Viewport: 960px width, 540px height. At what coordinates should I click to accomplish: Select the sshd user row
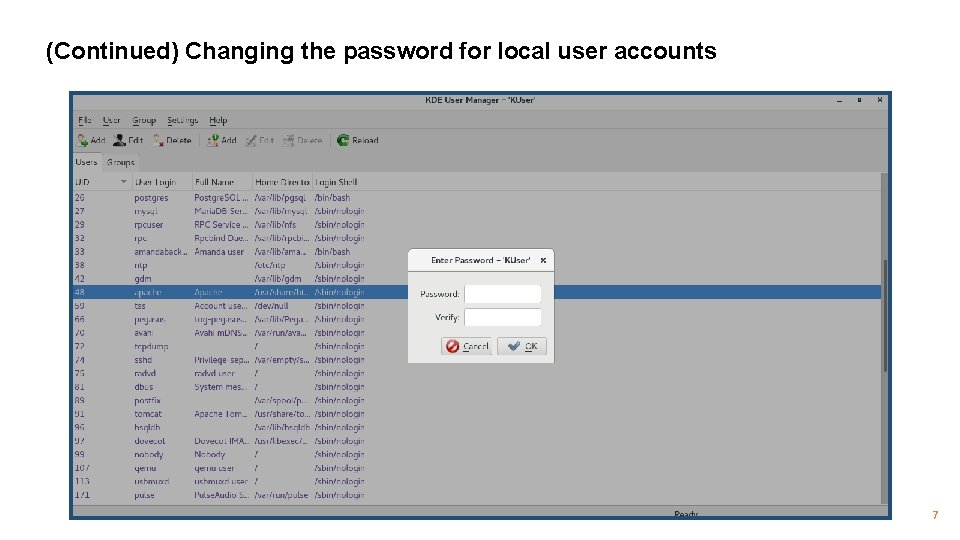(x=478, y=360)
